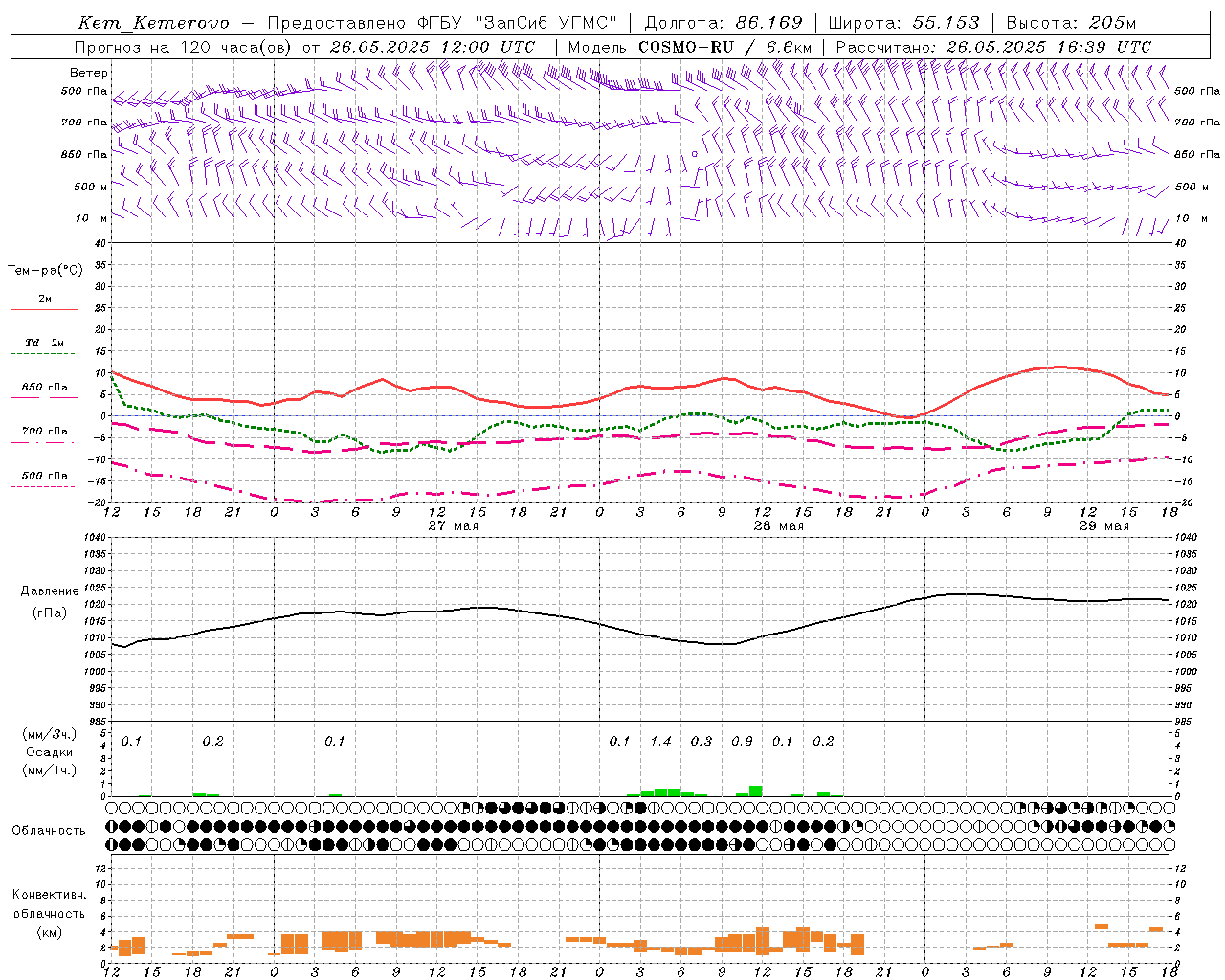
Task: Select the 1.4 precipitation amount value
Action: [x=660, y=741]
